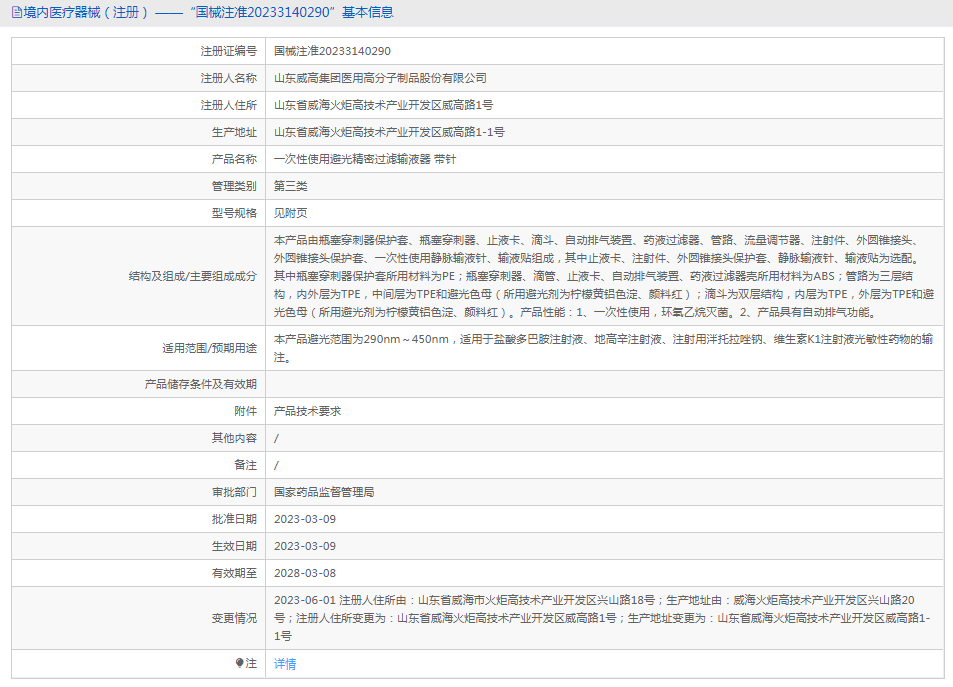Screen dimensions: 953x687
Task: Click the label 产品储存条件及有效期
Action: (x=201, y=384)
